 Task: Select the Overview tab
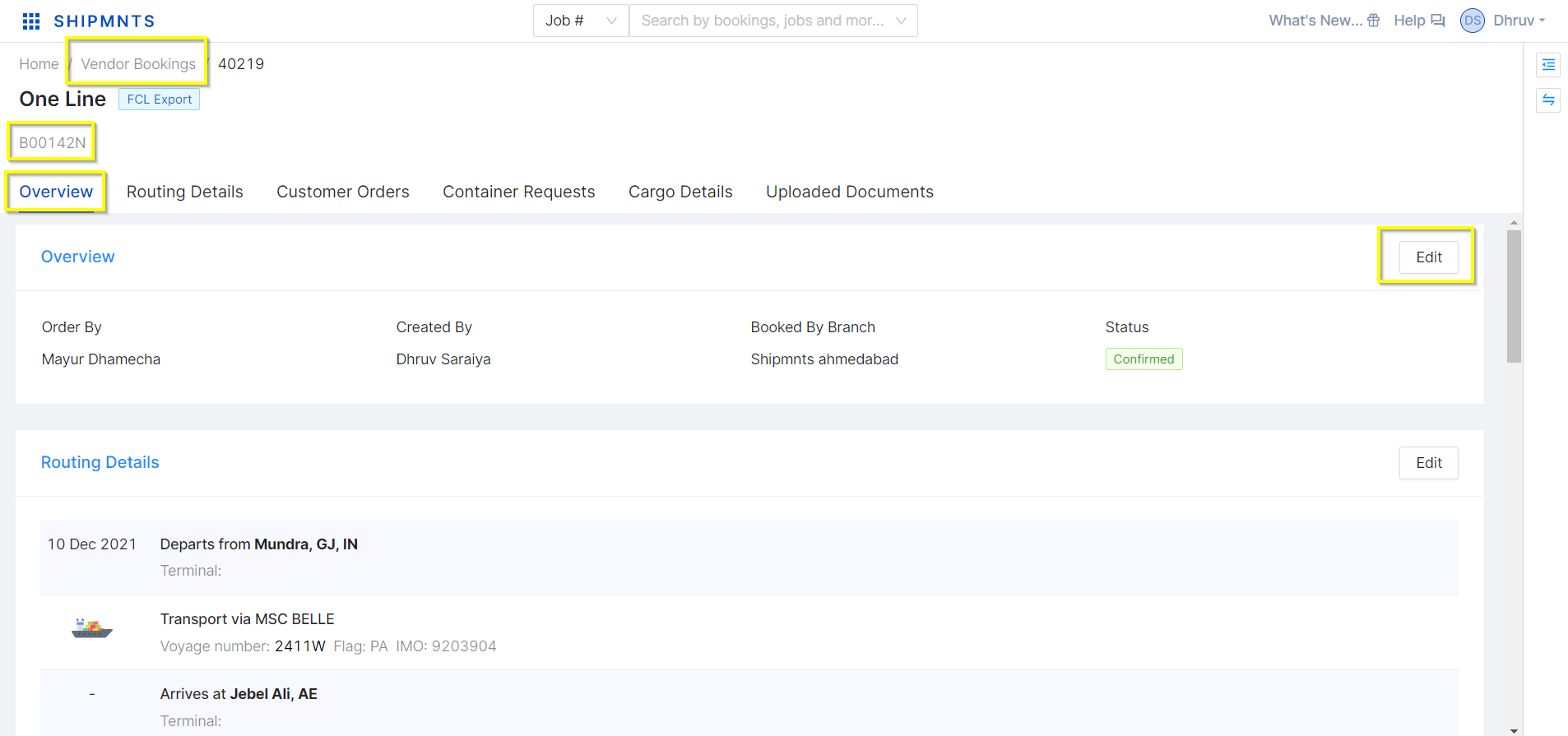(56, 192)
